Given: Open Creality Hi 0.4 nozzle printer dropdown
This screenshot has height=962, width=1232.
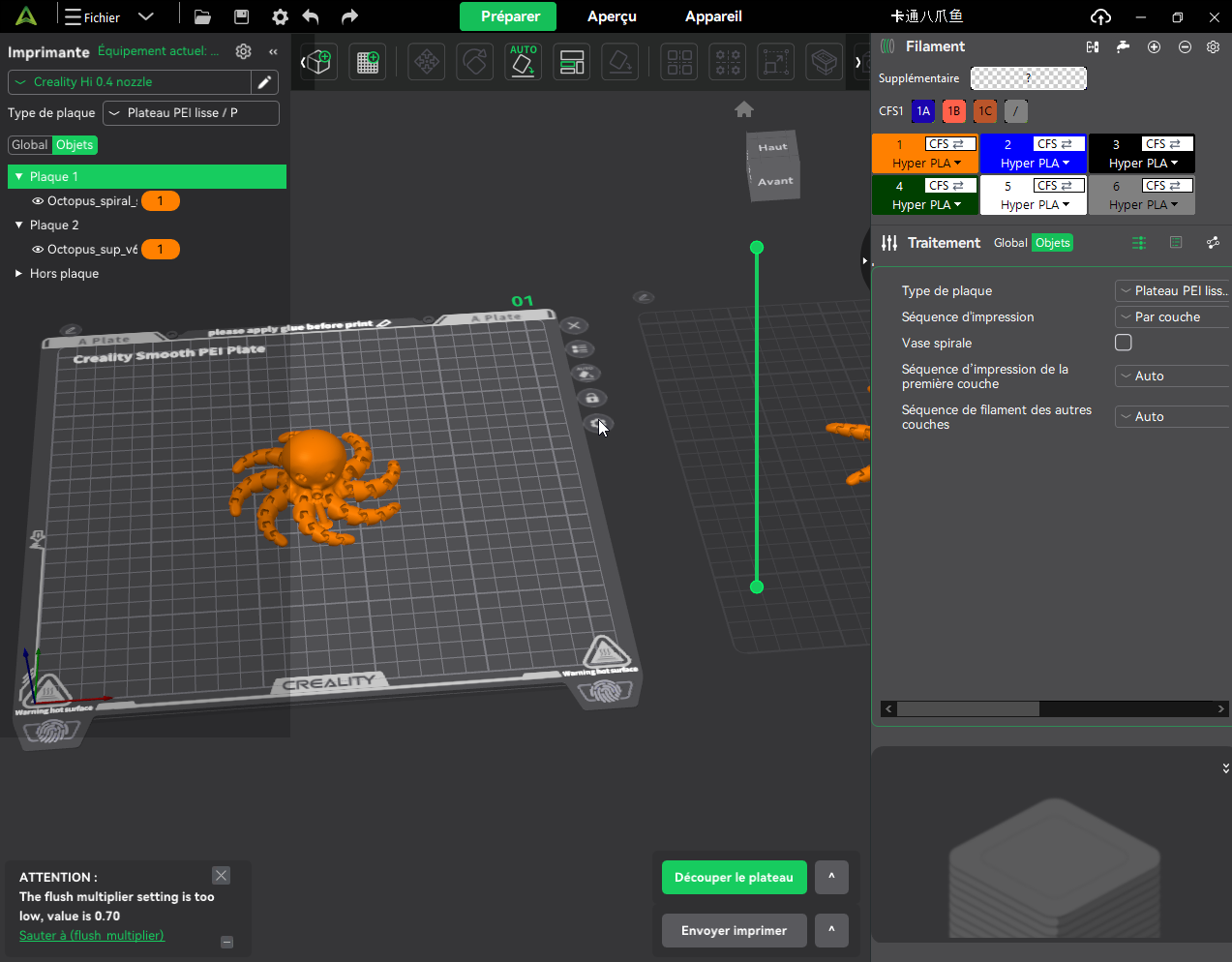Looking at the screenshot, I should [130, 82].
